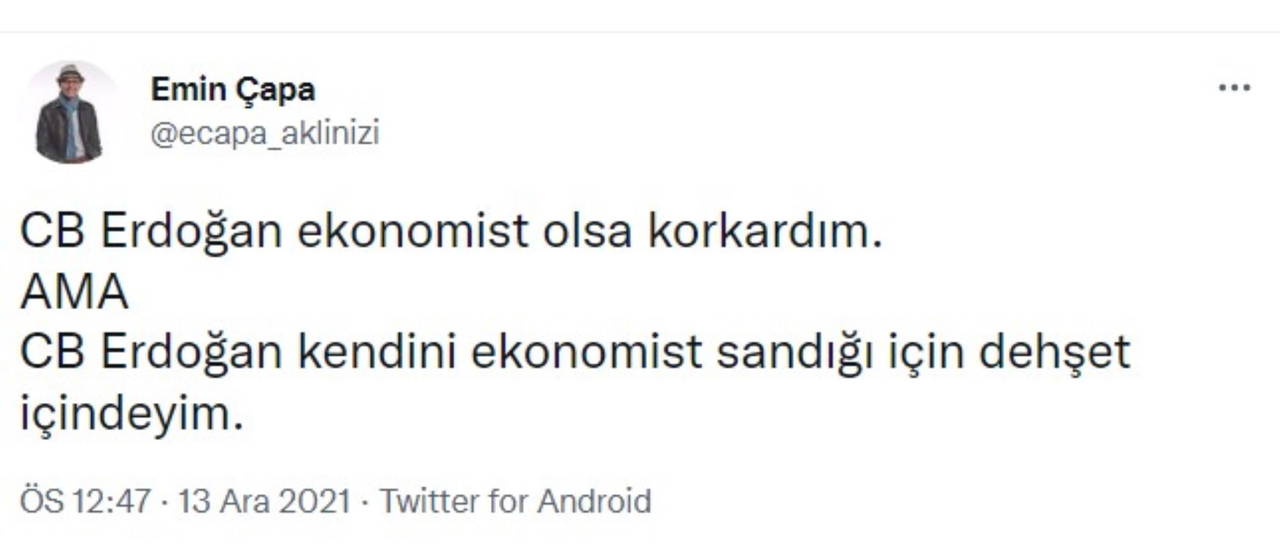The image size is (1280, 547).
Task: Click Emin Çapa's profile avatar
Action: [69, 112]
